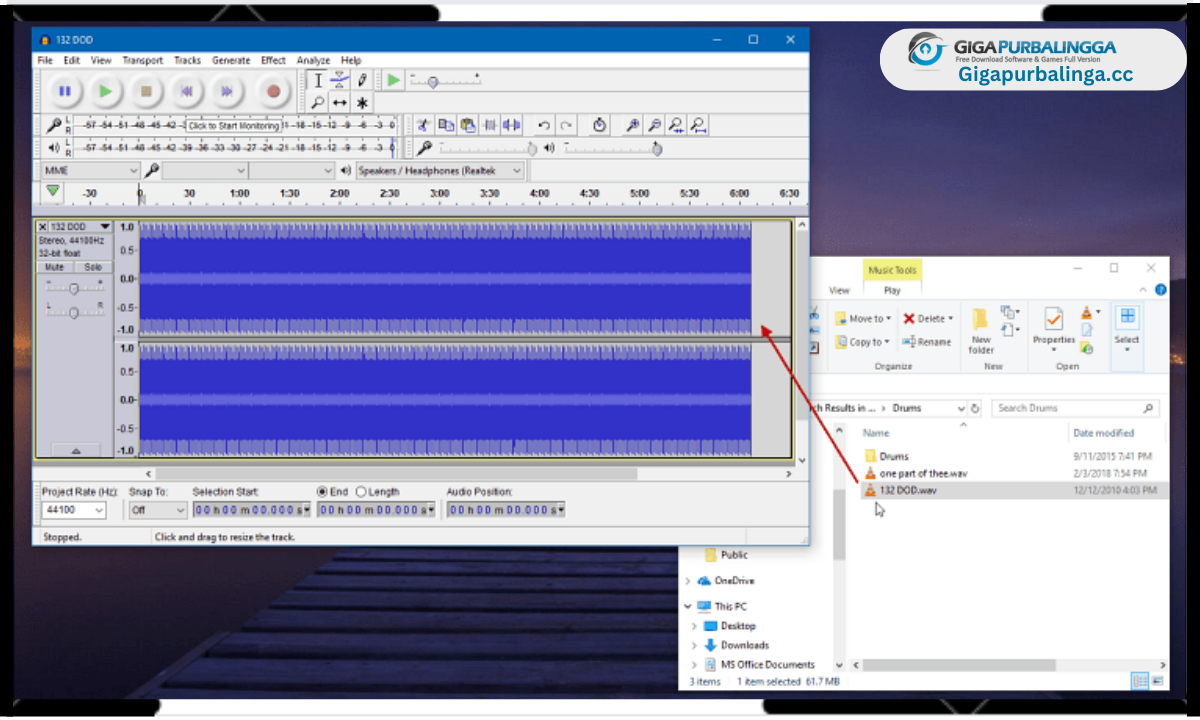Click the Pause button in Audacity
Screen dimensions: 1200x720
pyautogui.click(x=65, y=91)
